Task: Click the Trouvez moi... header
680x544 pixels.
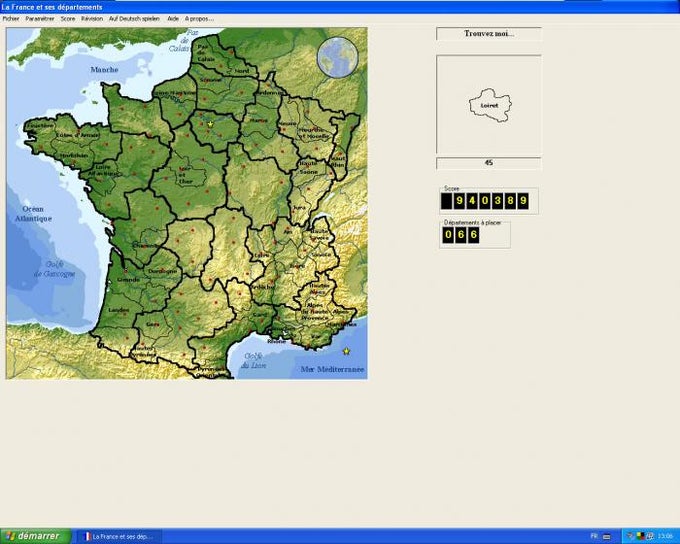Action: point(489,33)
